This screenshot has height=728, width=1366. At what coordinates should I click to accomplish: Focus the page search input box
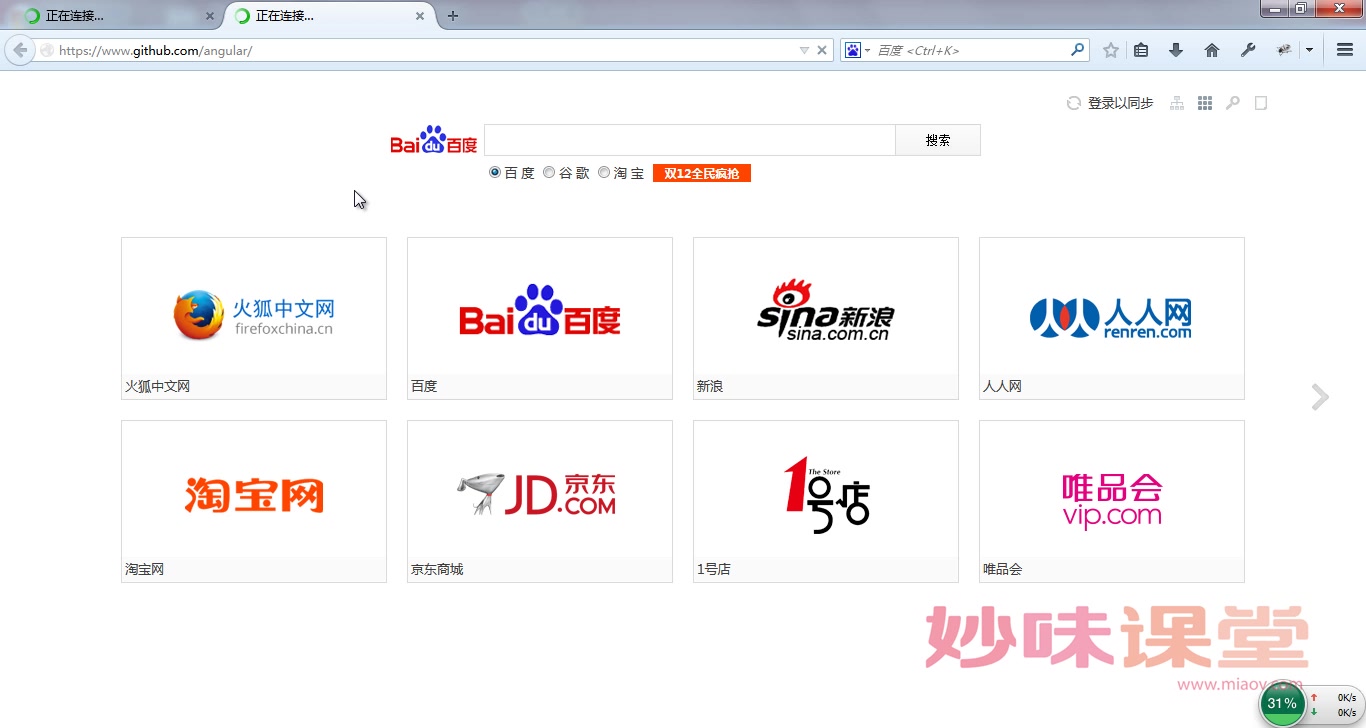point(690,140)
